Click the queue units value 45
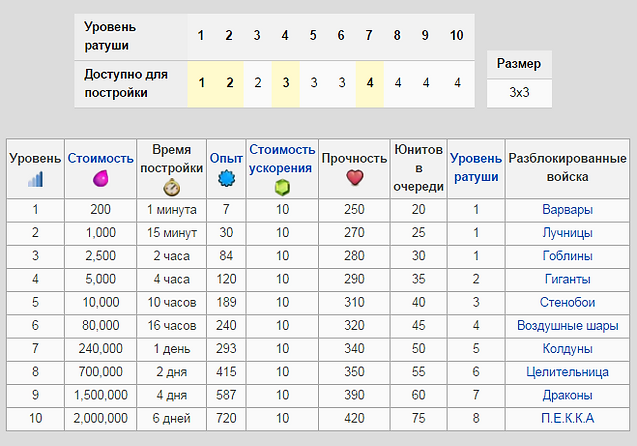Image resolution: width=637 pixels, height=446 pixels. (x=418, y=325)
